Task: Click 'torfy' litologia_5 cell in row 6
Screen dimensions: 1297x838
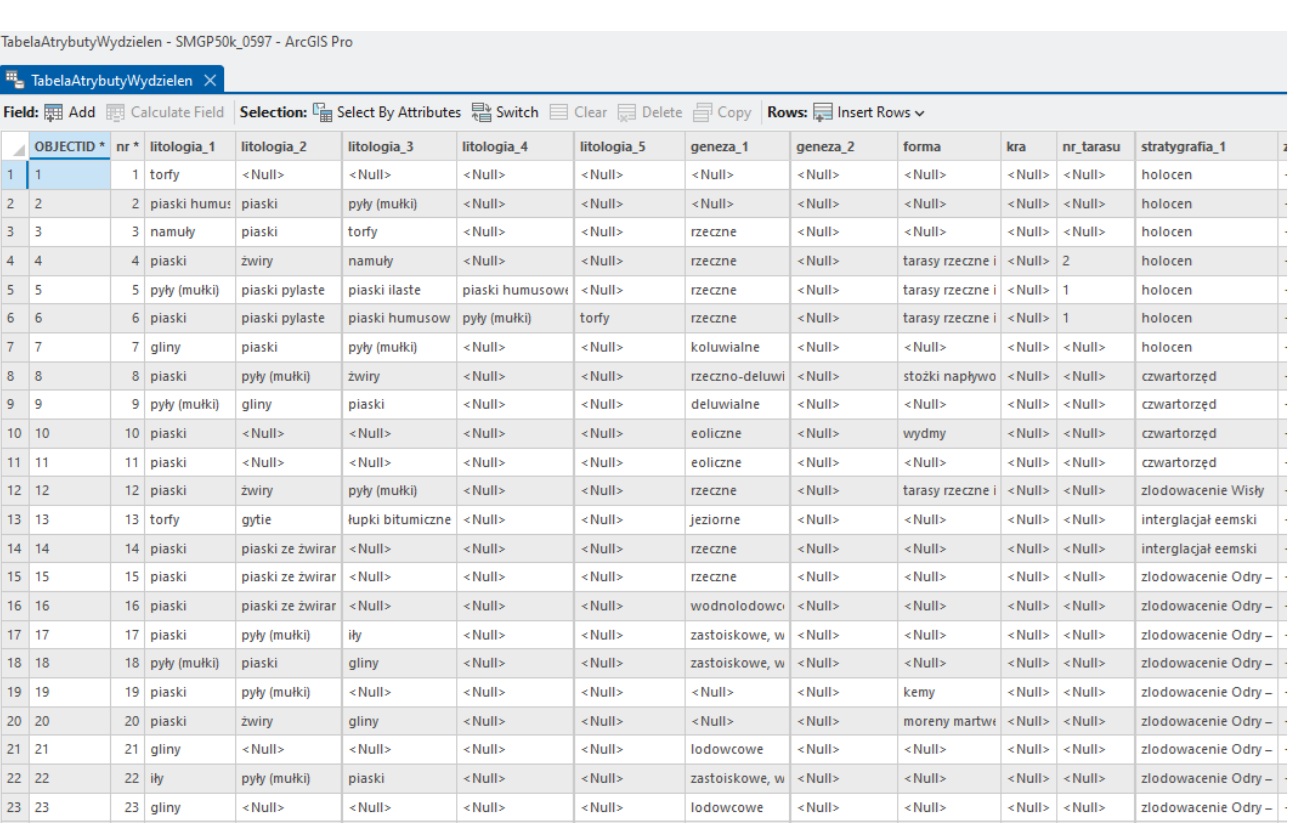Action: click(630, 318)
